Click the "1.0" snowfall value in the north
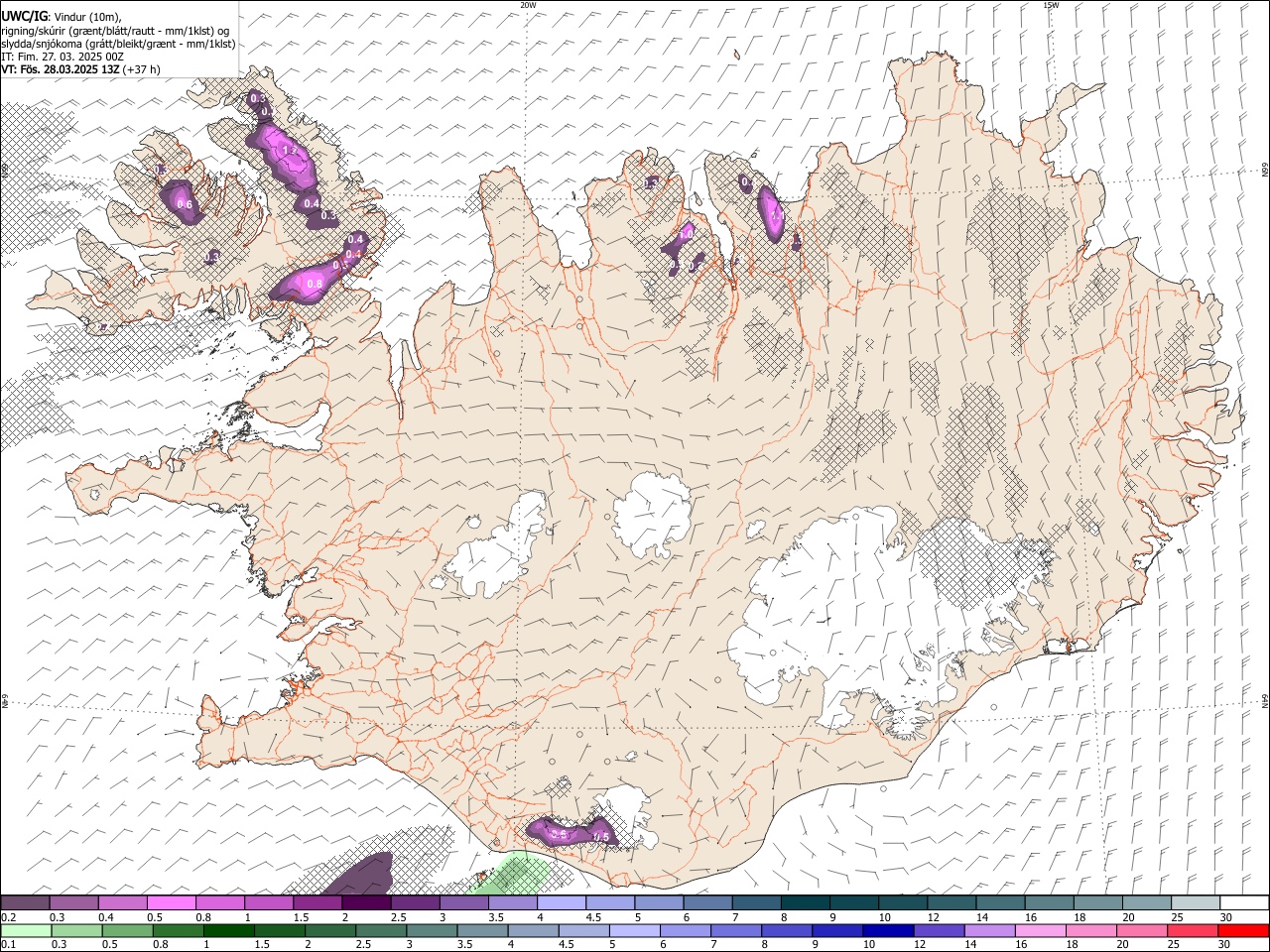The height and width of the screenshot is (952, 1270). 686,234
